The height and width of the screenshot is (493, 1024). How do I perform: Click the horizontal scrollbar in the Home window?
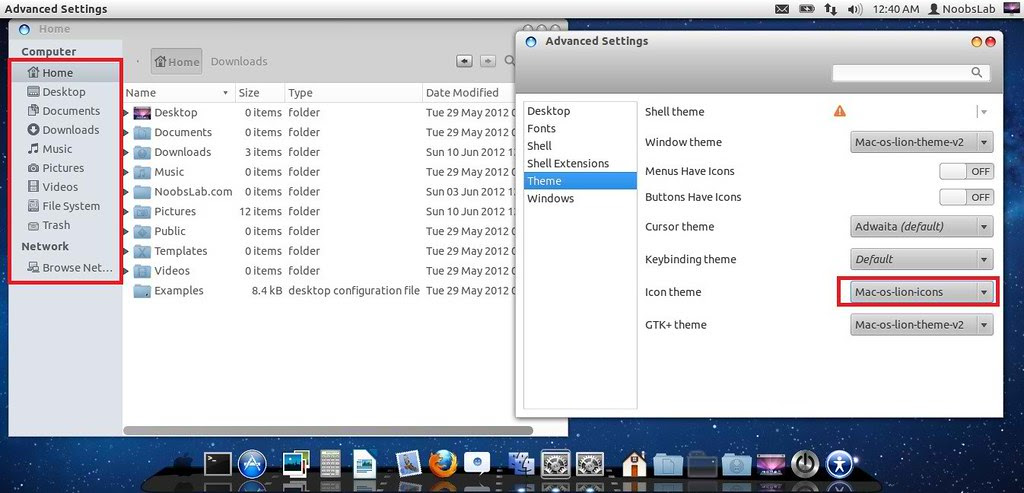coord(328,431)
